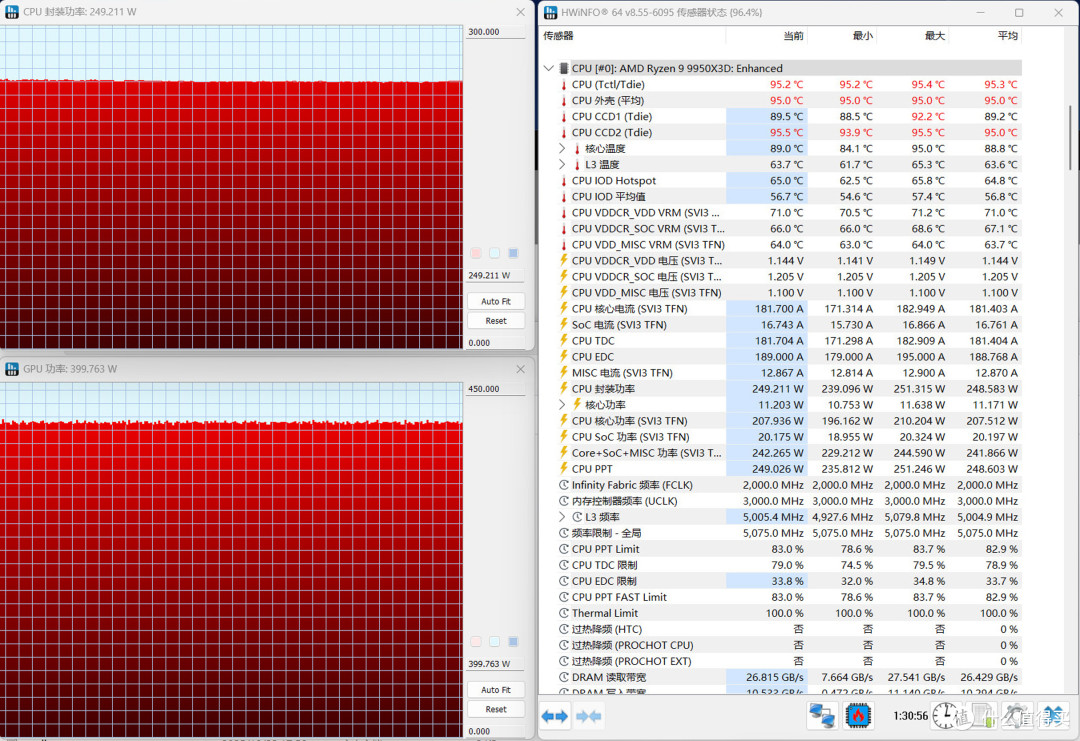Viewport: 1080px width, 741px height.
Task: Expand the 核心功率 sensor row
Action: 562,405
